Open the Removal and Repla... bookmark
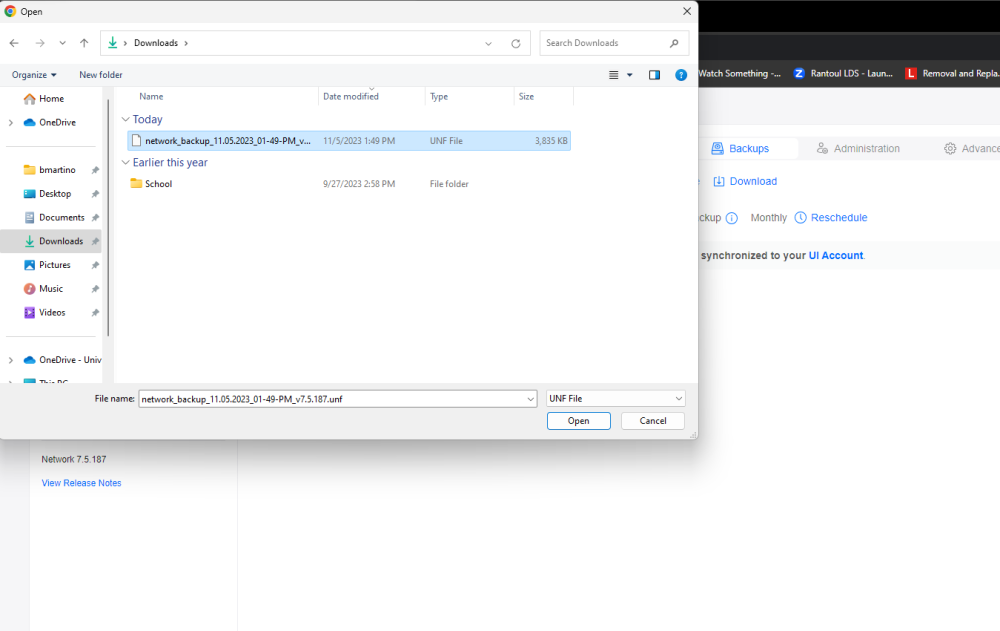Image resolution: width=1000 pixels, height=631 pixels. [x=952, y=73]
